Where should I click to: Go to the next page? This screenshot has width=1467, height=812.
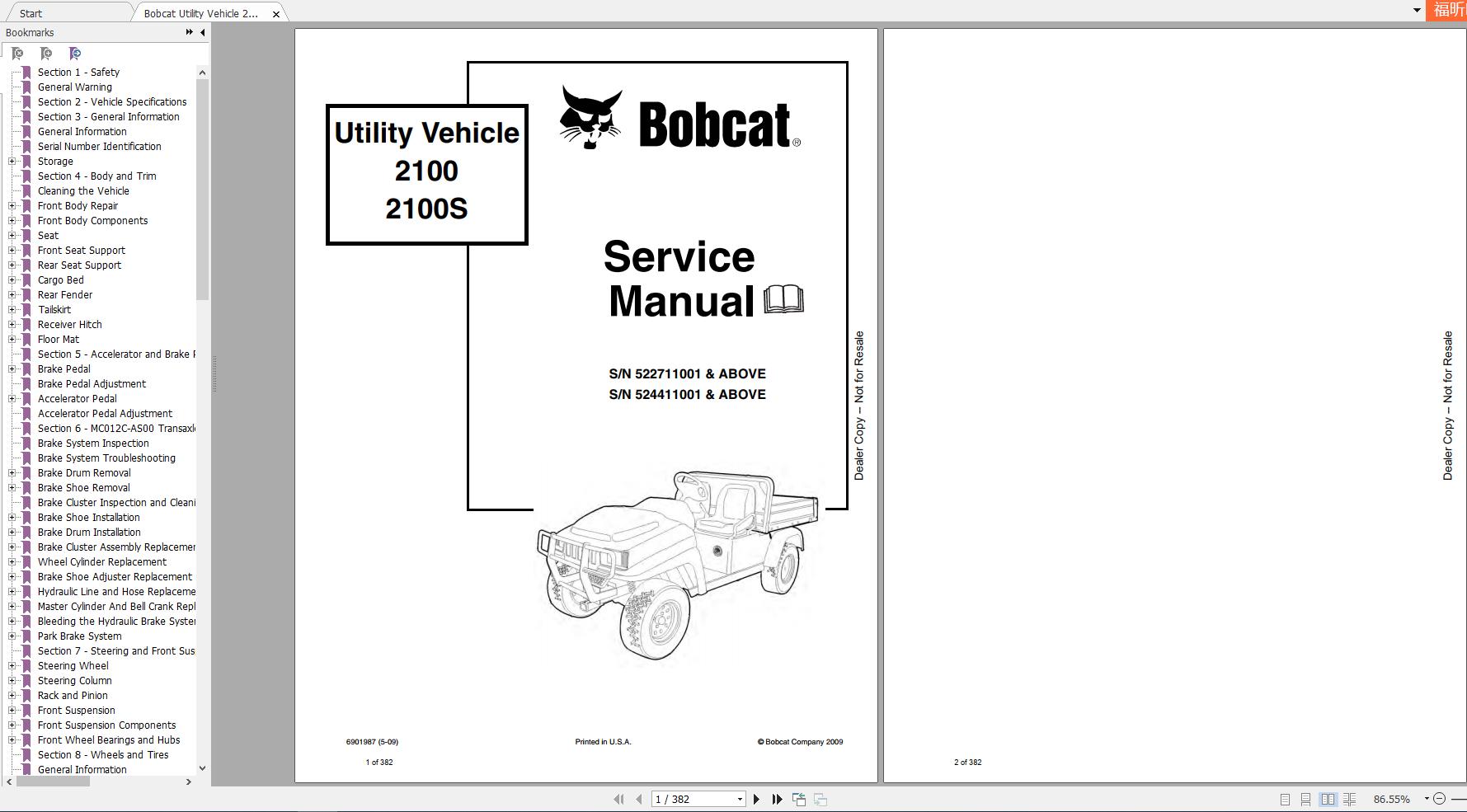(757, 799)
